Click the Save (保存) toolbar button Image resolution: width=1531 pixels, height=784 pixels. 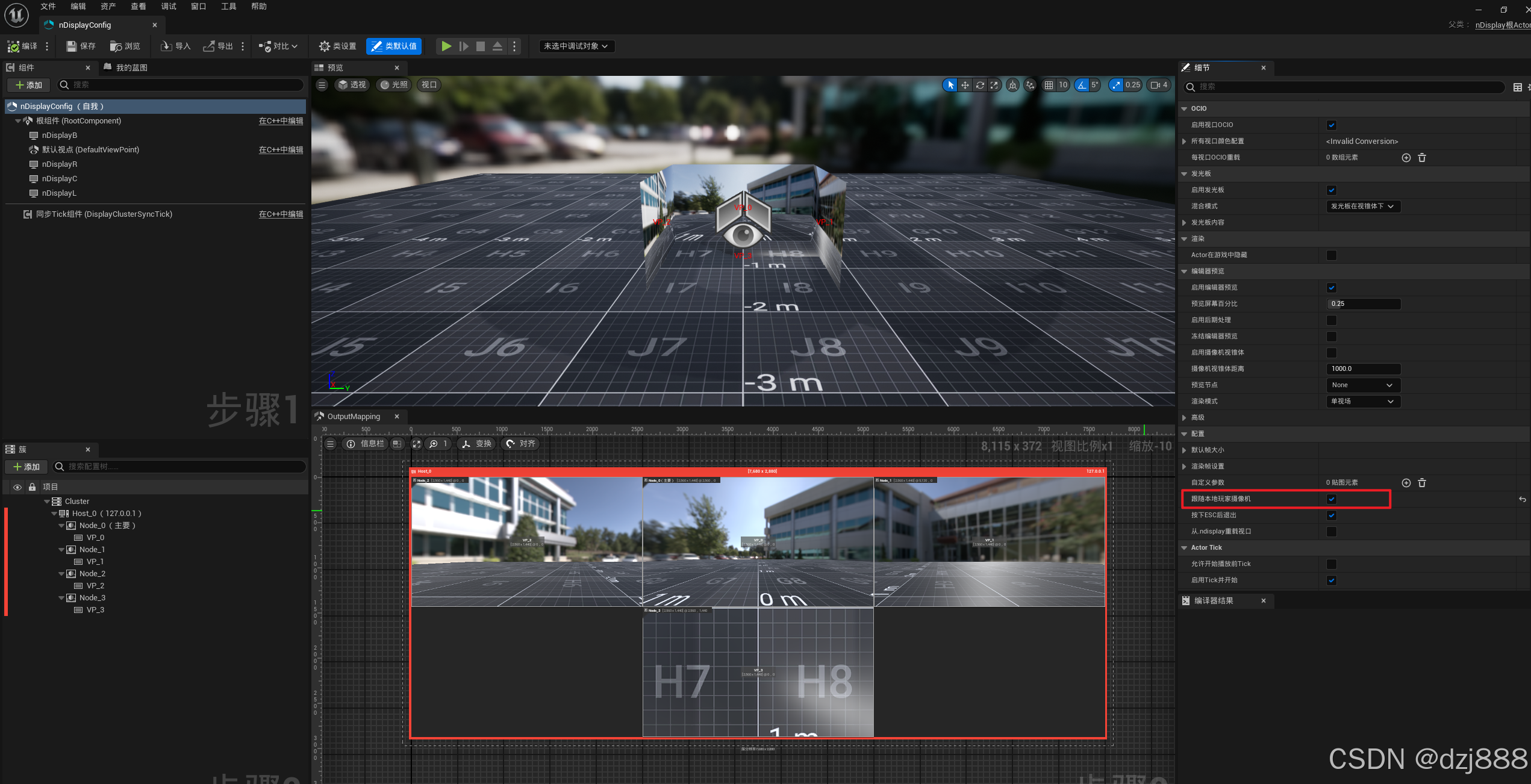coord(81,46)
